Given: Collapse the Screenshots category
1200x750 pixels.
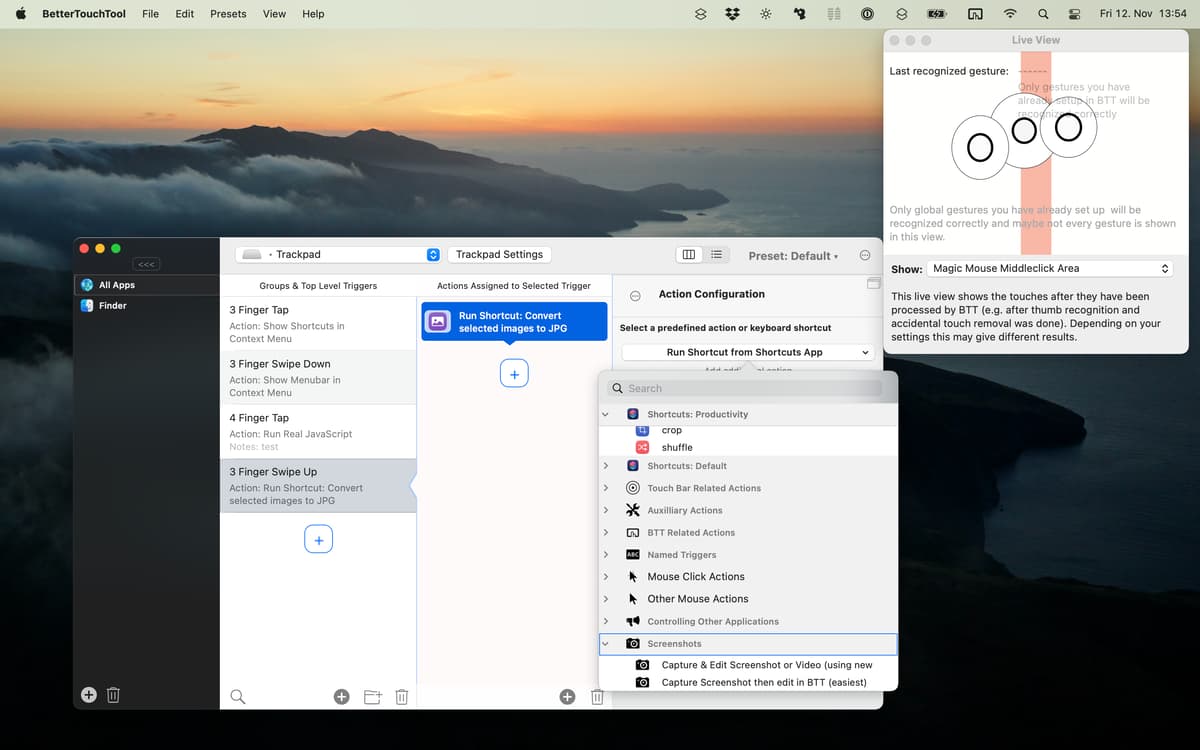Looking at the screenshot, I should pos(606,643).
